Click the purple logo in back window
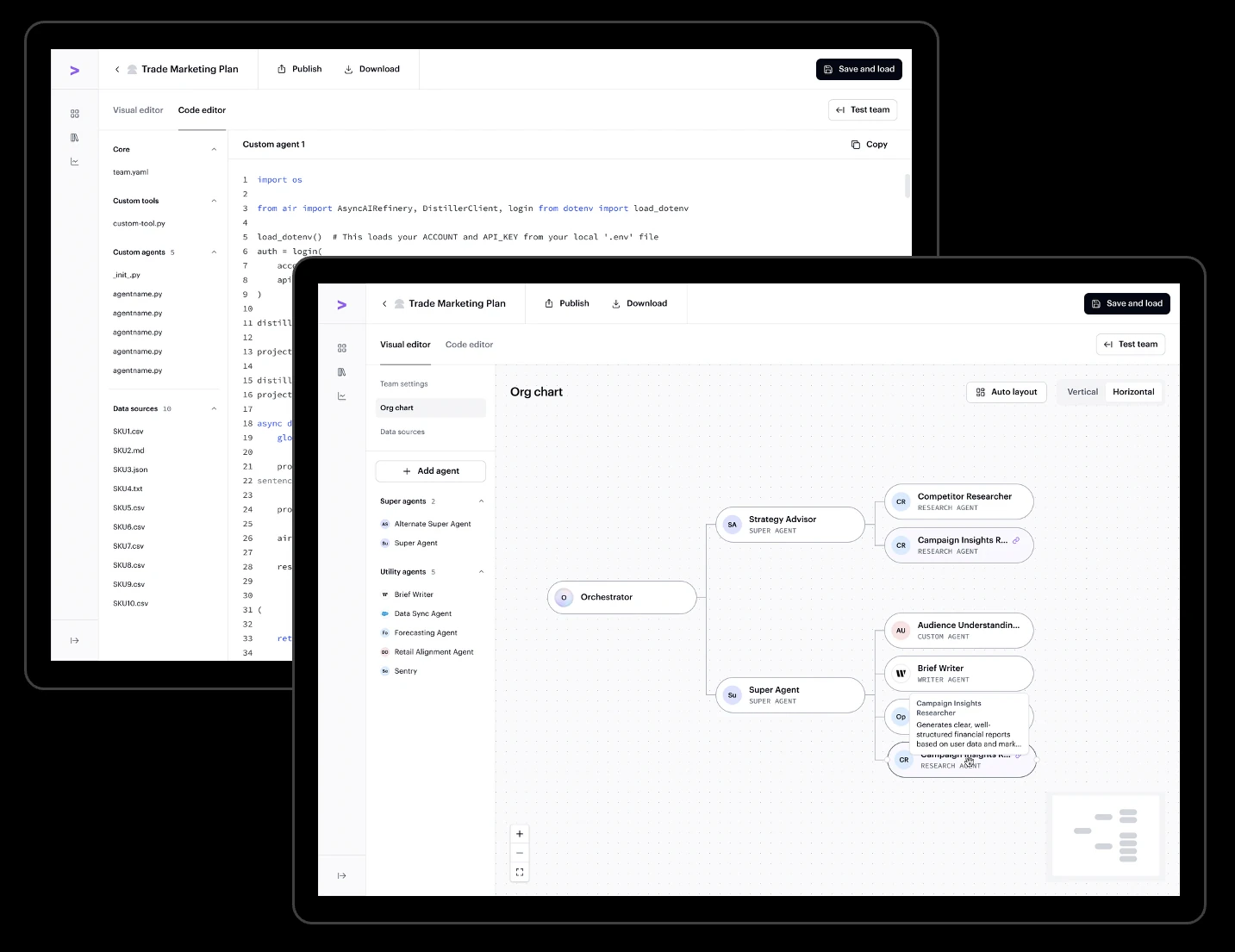 tap(75, 70)
